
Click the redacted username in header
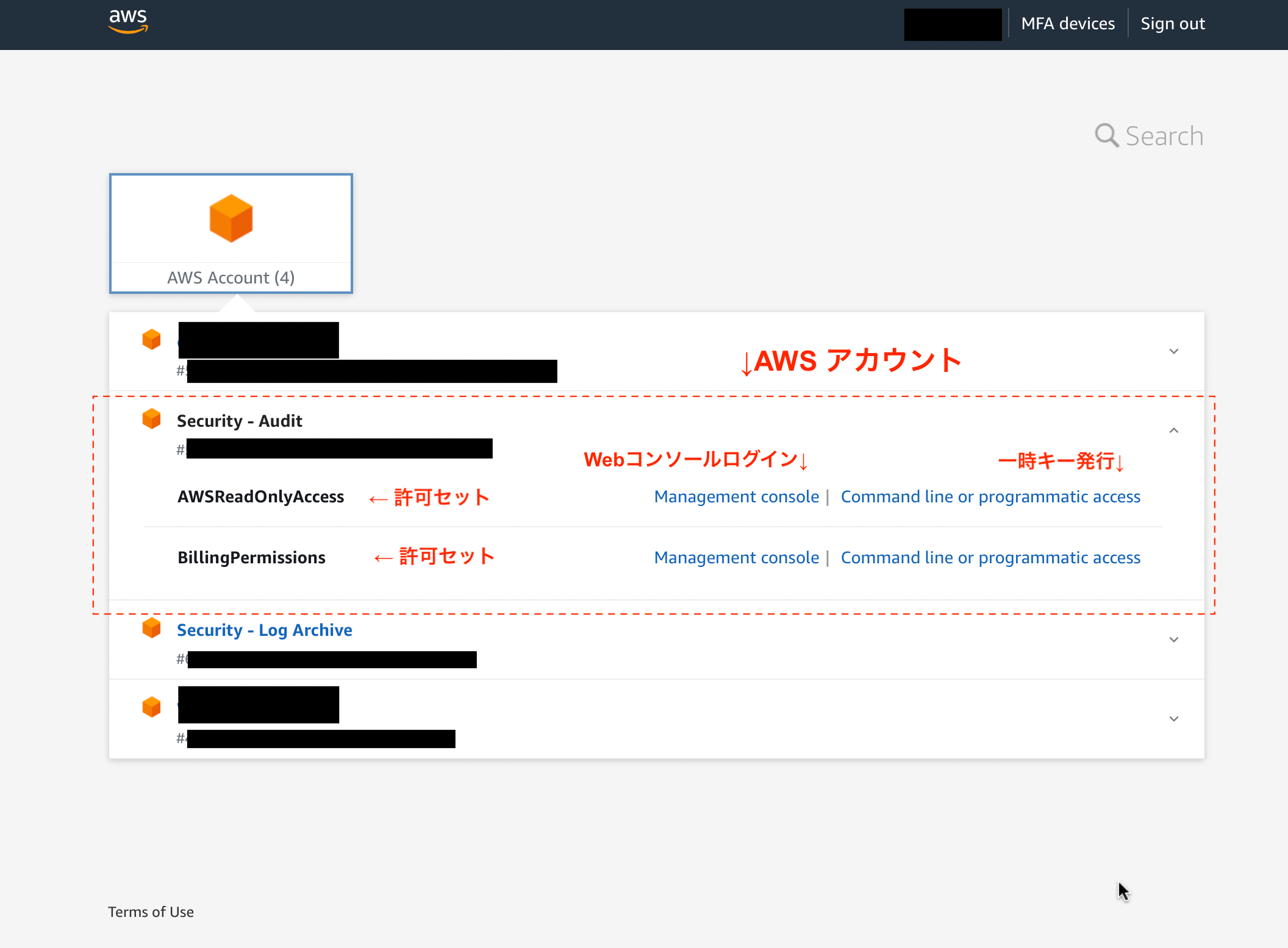point(953,24)
